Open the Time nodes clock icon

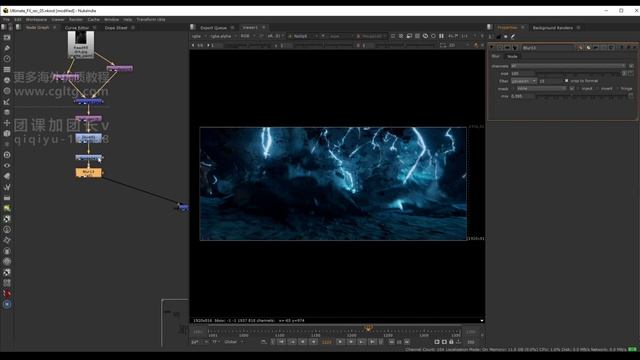point(7,59)
